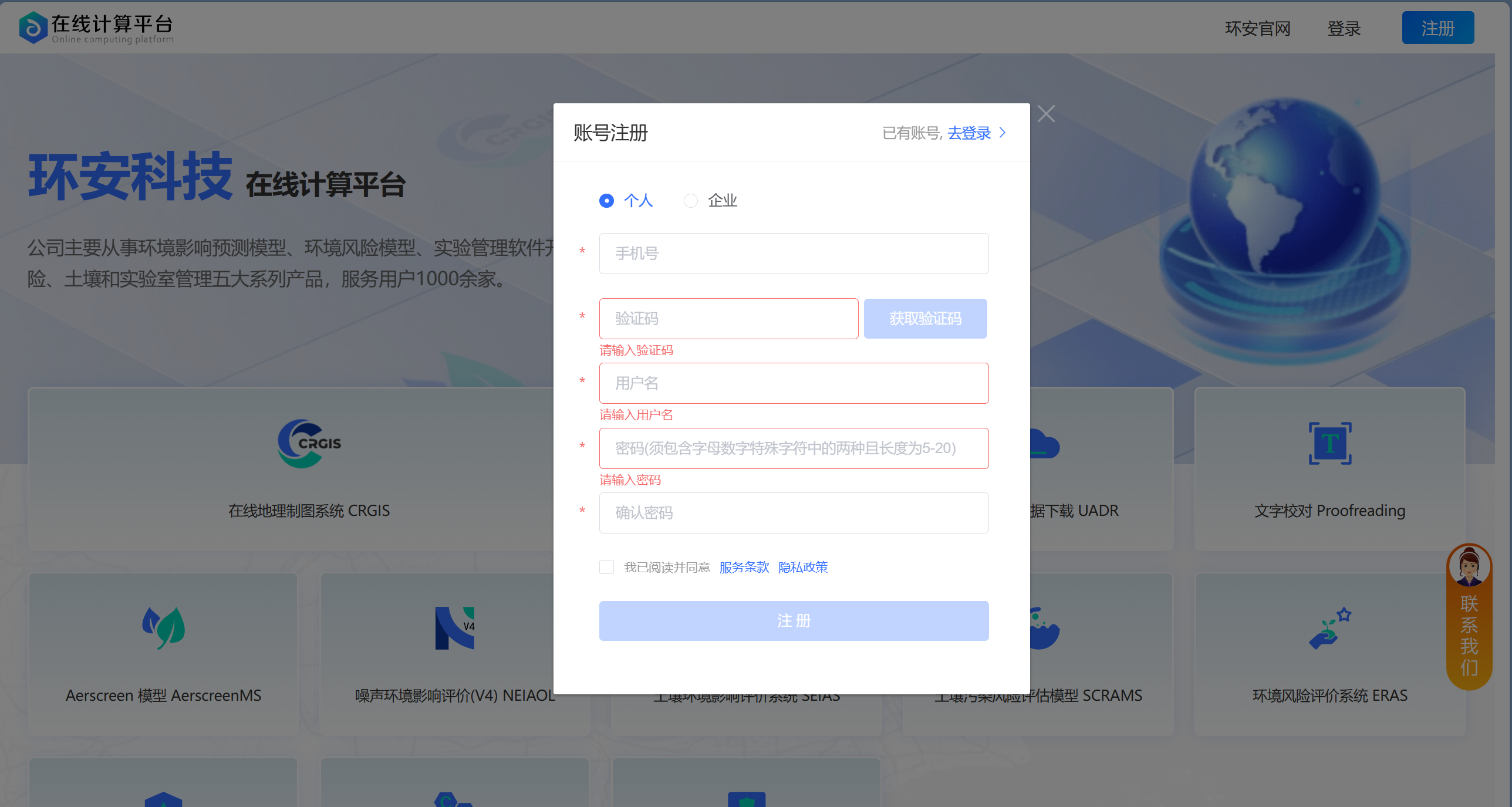Viewport: 1512px width, 807px height.
Task: Focus the 手机号 input field
Action: (x=794, y=254)
